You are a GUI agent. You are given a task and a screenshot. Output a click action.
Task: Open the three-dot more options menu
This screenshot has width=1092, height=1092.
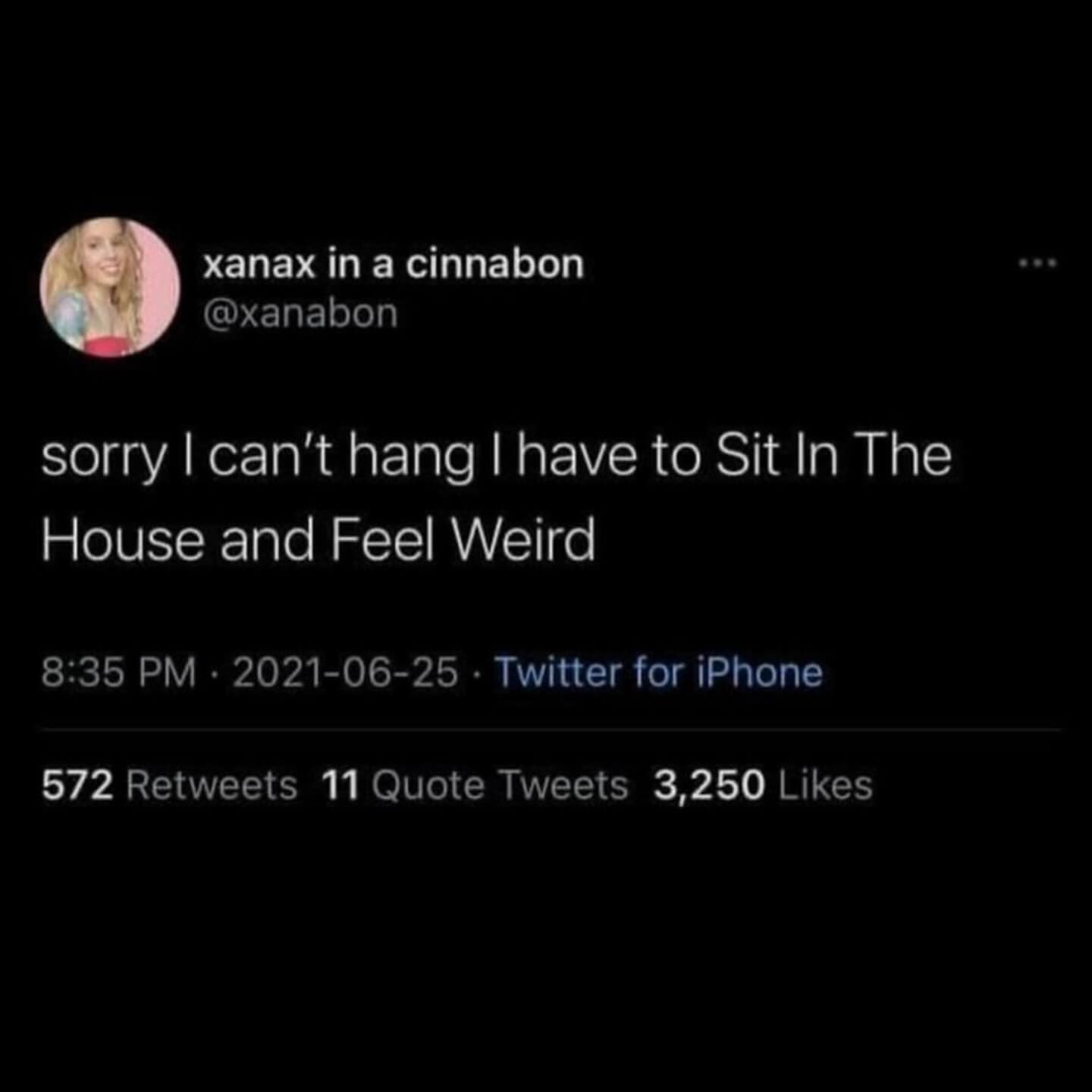pos(1037,264)
